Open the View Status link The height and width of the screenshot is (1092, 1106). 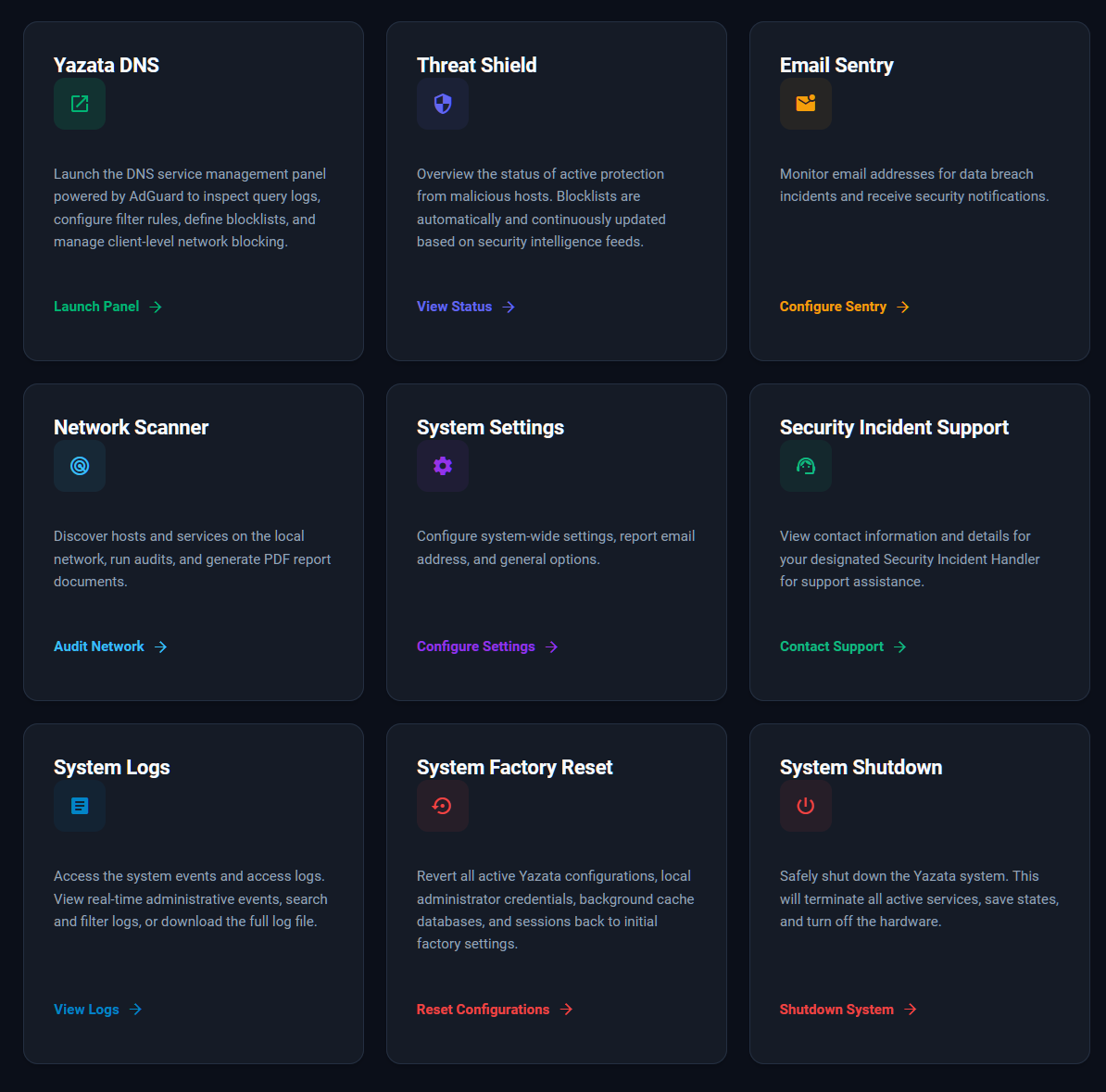tap(466, 307)
